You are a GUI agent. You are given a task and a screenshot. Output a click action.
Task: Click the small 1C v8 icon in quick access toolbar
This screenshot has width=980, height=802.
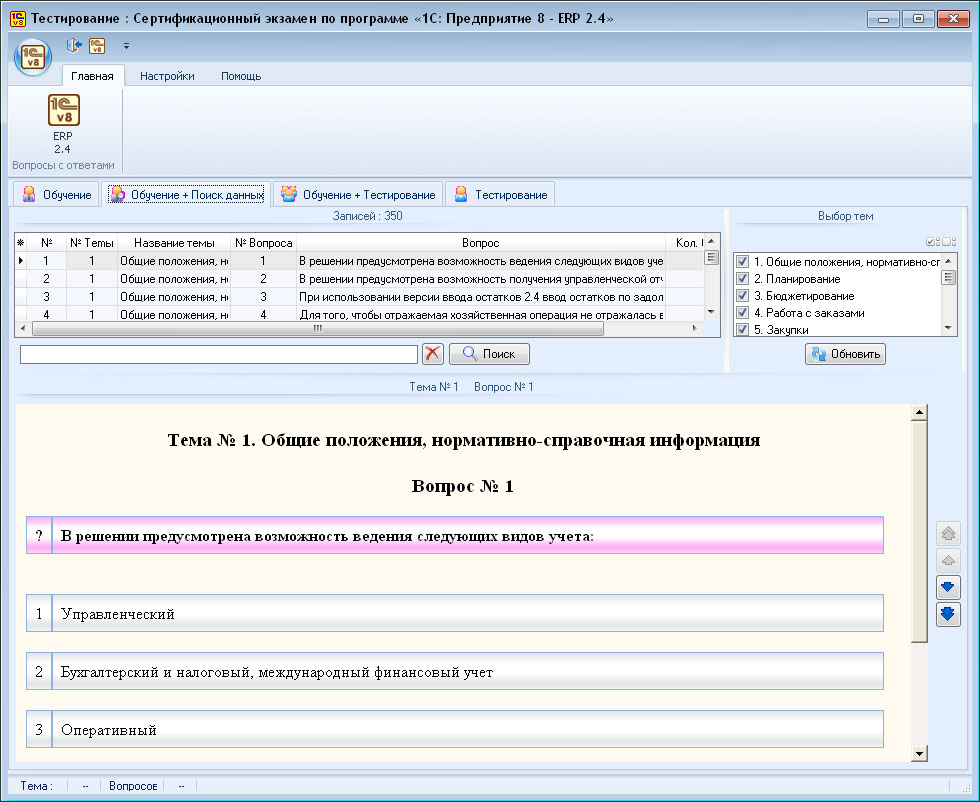[97, 46]
